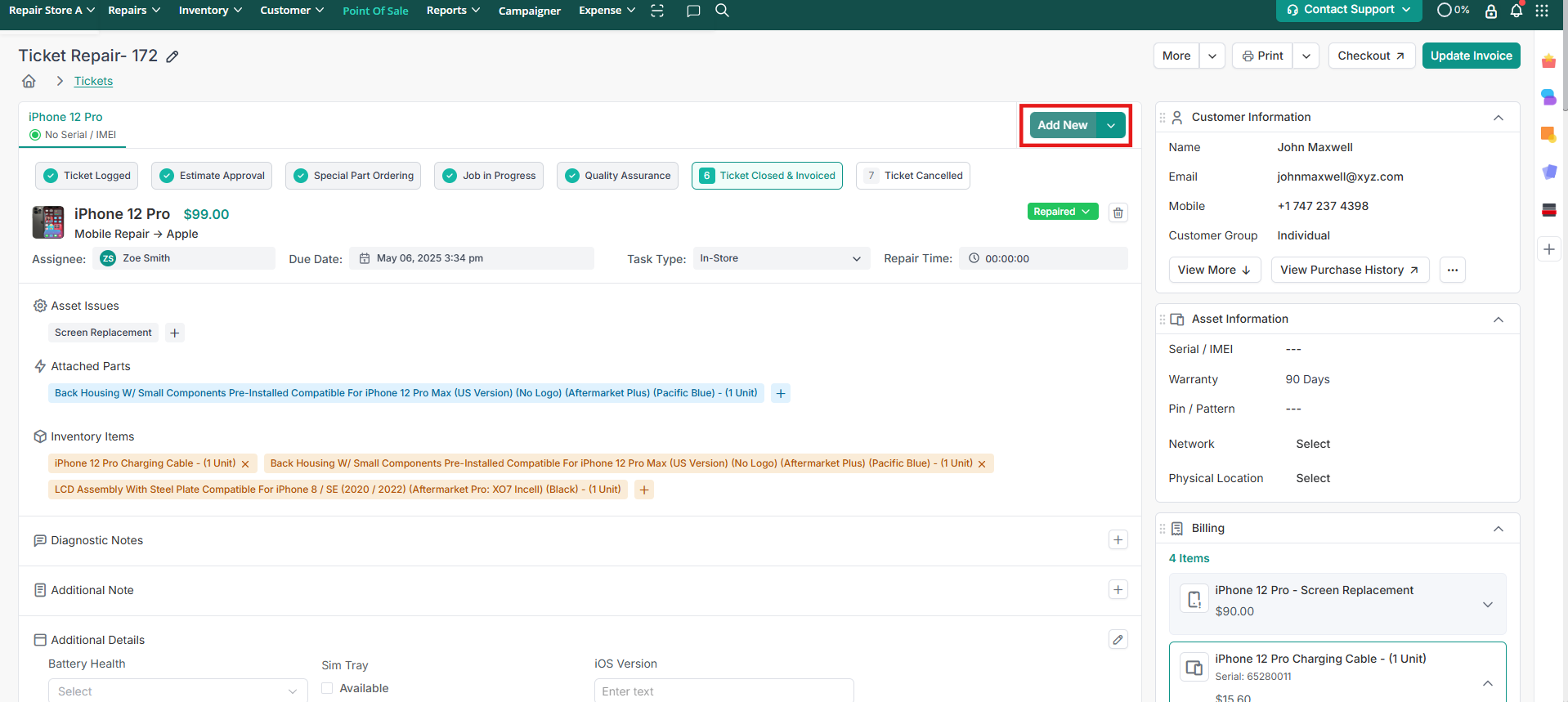Viewport: 1568px width, 702px height.
Task: Collapse the Customer Information panel
Action: tap(1499, 118)
